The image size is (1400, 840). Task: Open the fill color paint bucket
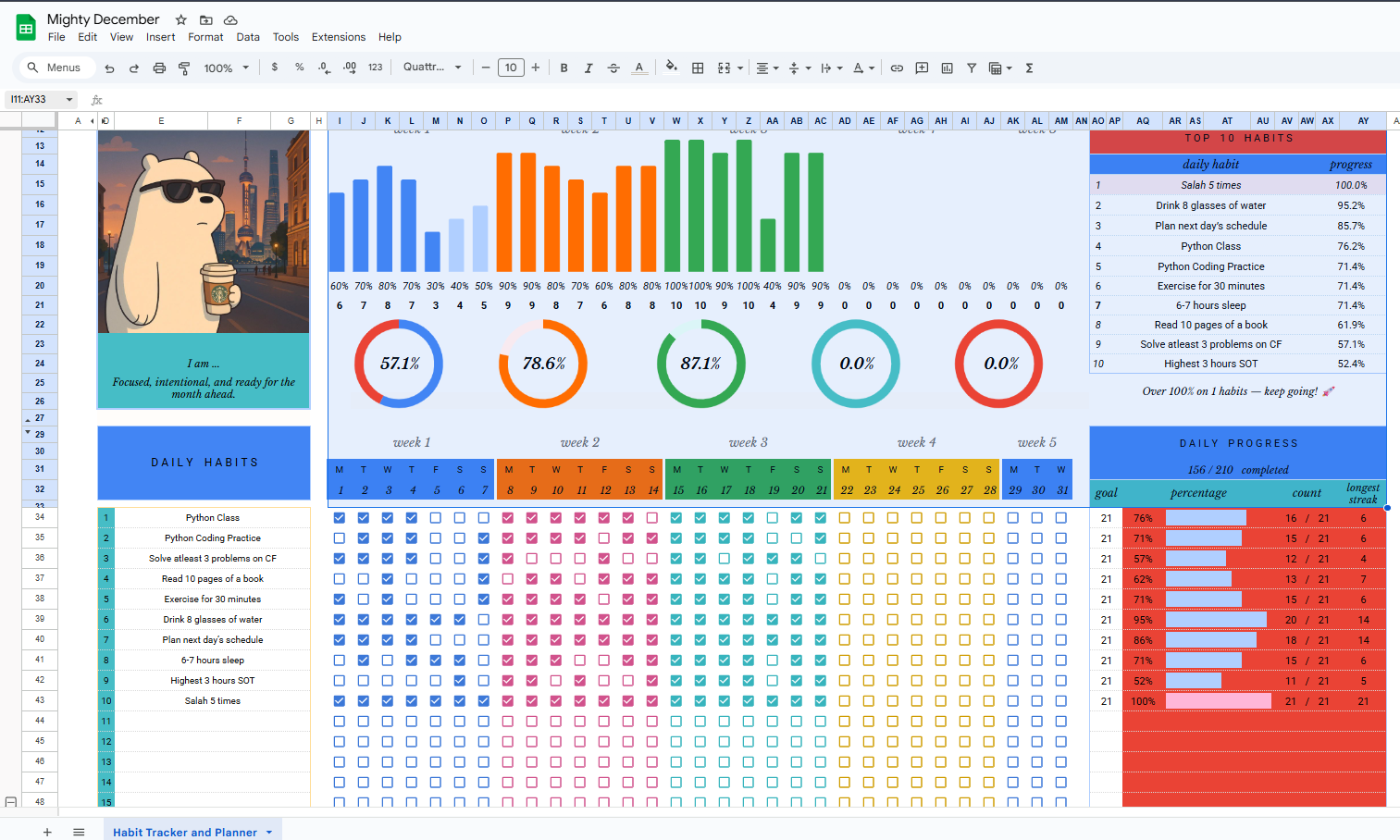tap(671, 68)
